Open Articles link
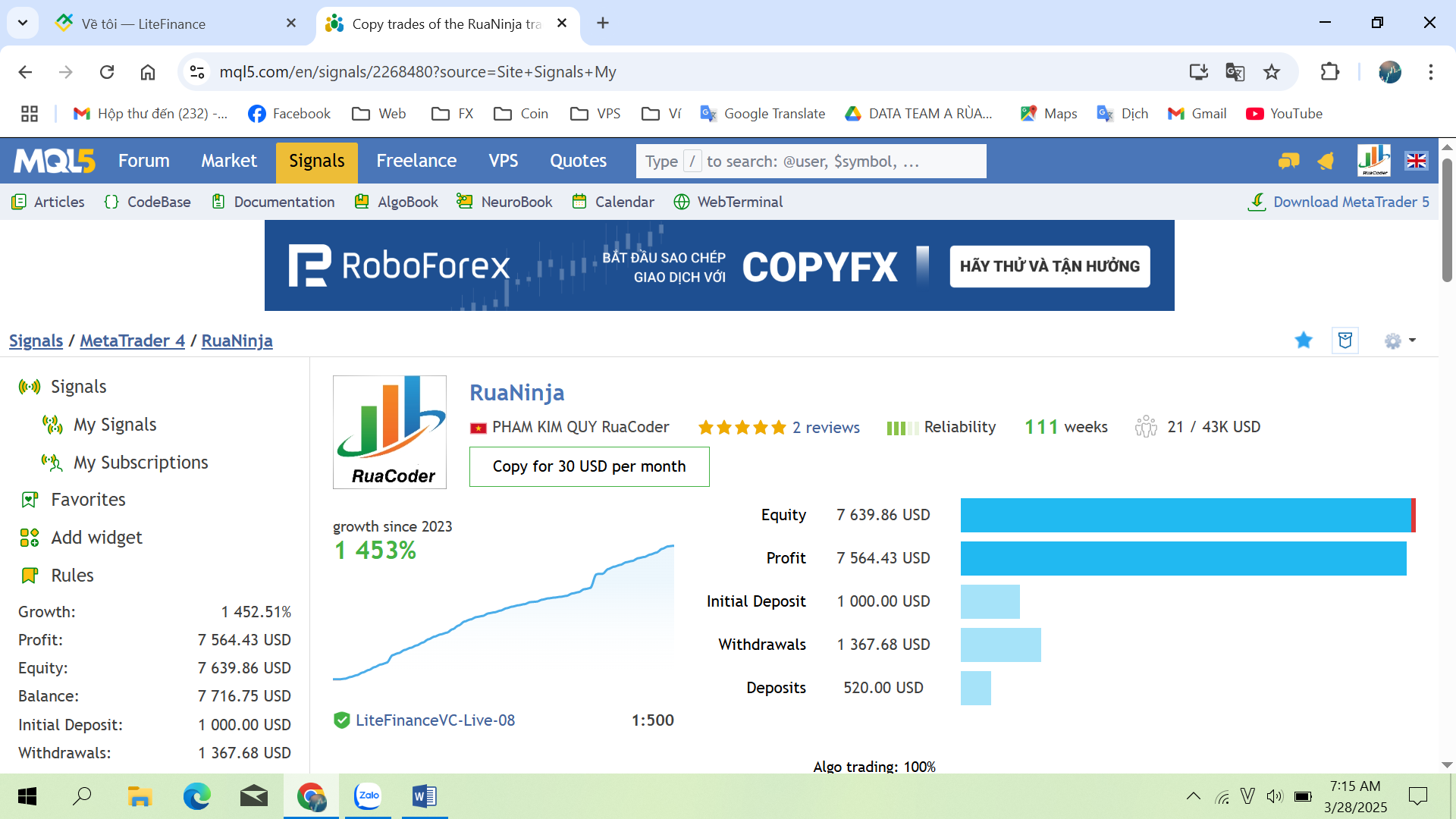 click(x=48, y=202)
